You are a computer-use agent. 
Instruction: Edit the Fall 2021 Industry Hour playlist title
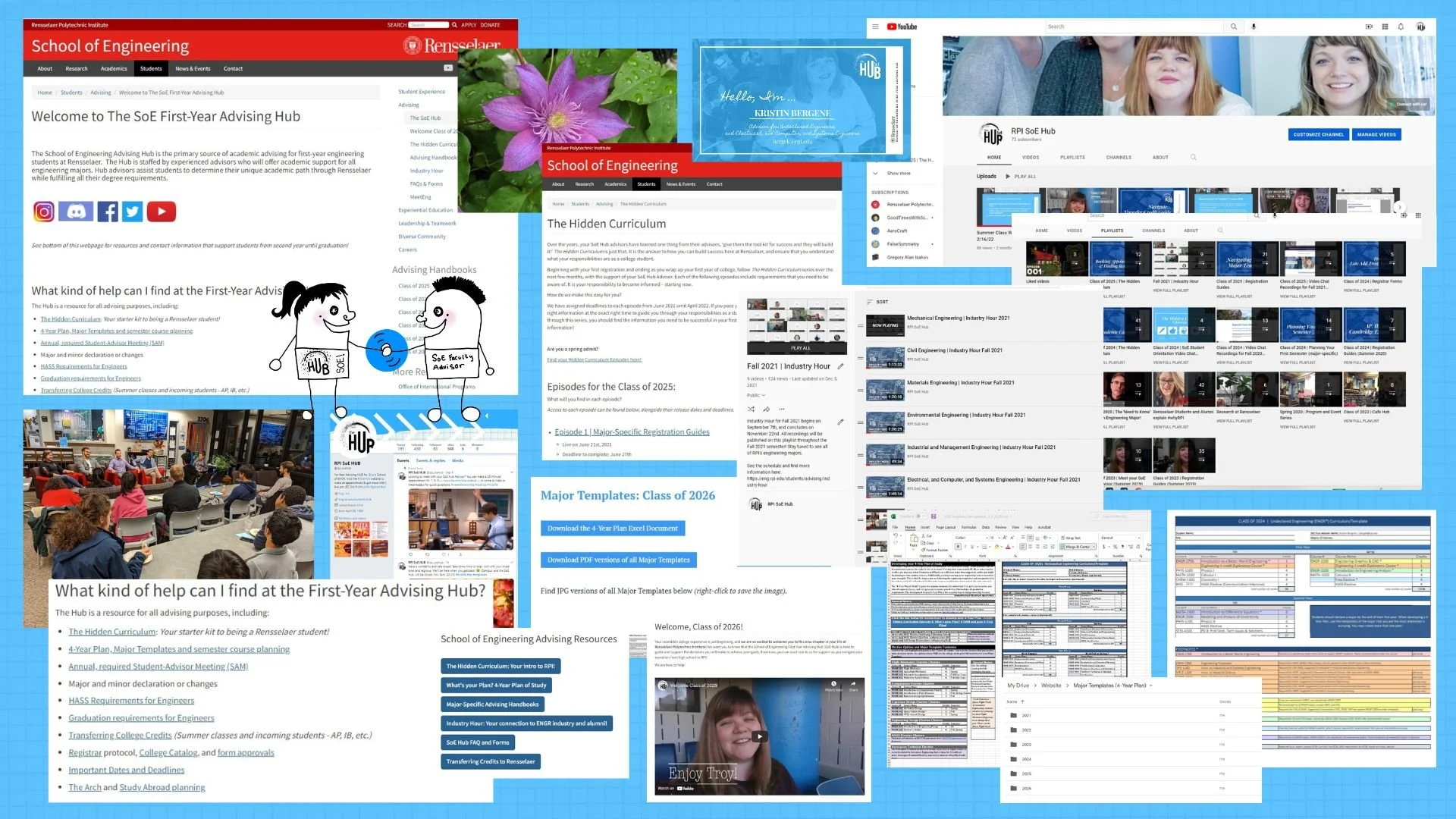(840, 366)
